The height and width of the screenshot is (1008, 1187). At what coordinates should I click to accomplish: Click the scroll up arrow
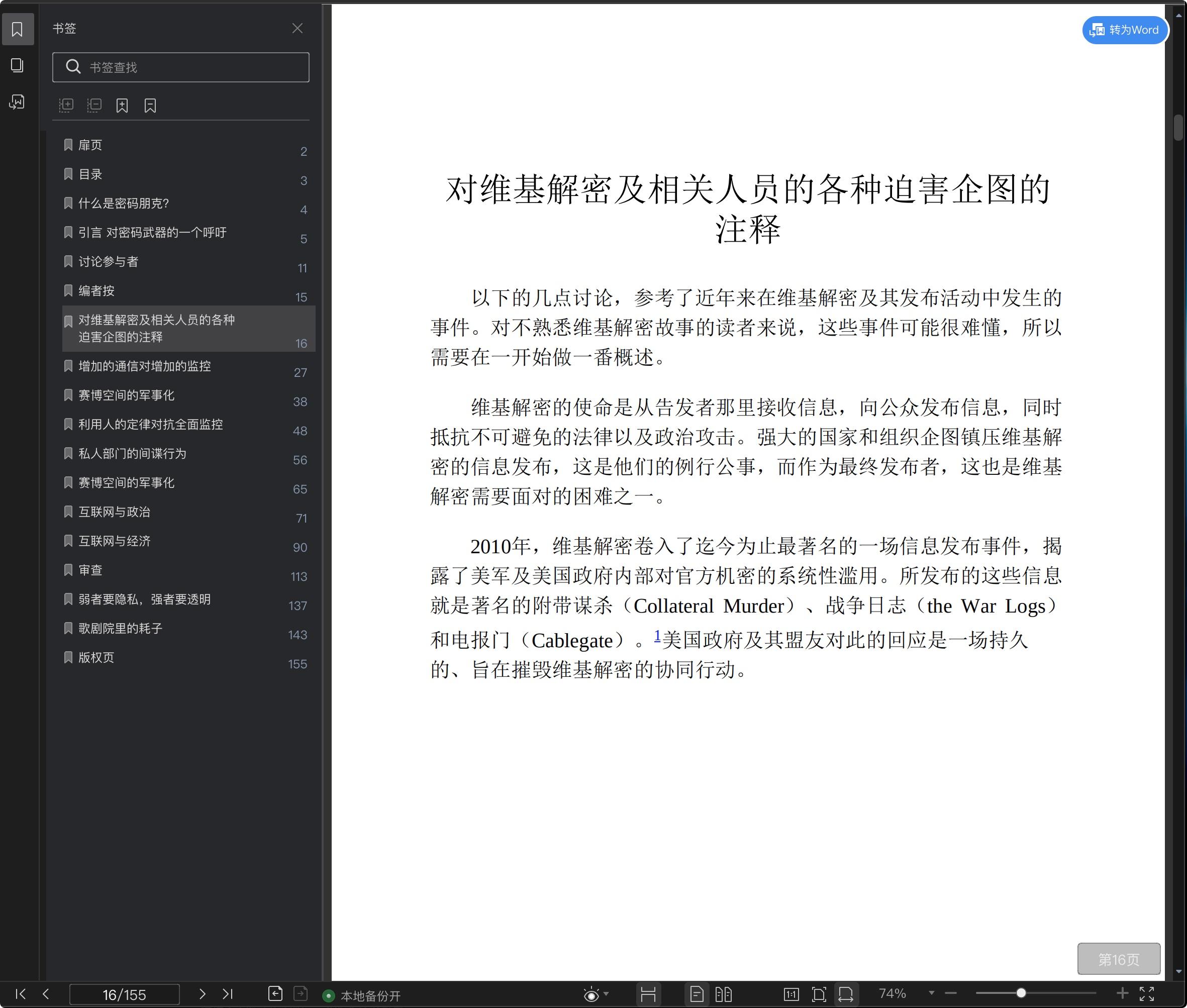coord(1178,16)
